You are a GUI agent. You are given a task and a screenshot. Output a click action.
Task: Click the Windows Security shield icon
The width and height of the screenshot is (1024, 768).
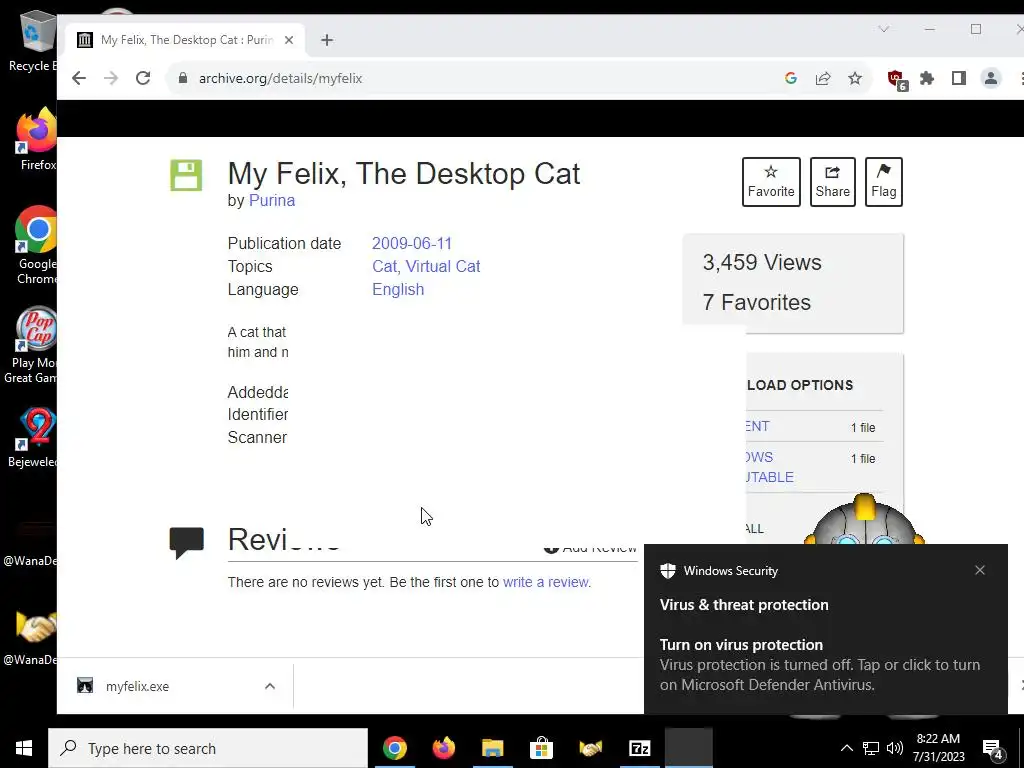coord(668,571)
